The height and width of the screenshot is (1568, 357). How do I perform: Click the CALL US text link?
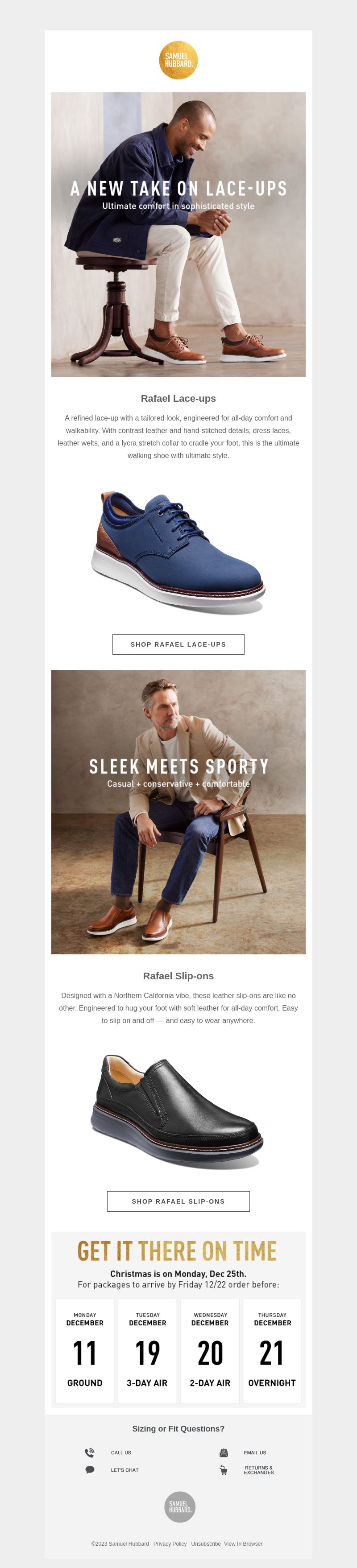(121, 1452)
